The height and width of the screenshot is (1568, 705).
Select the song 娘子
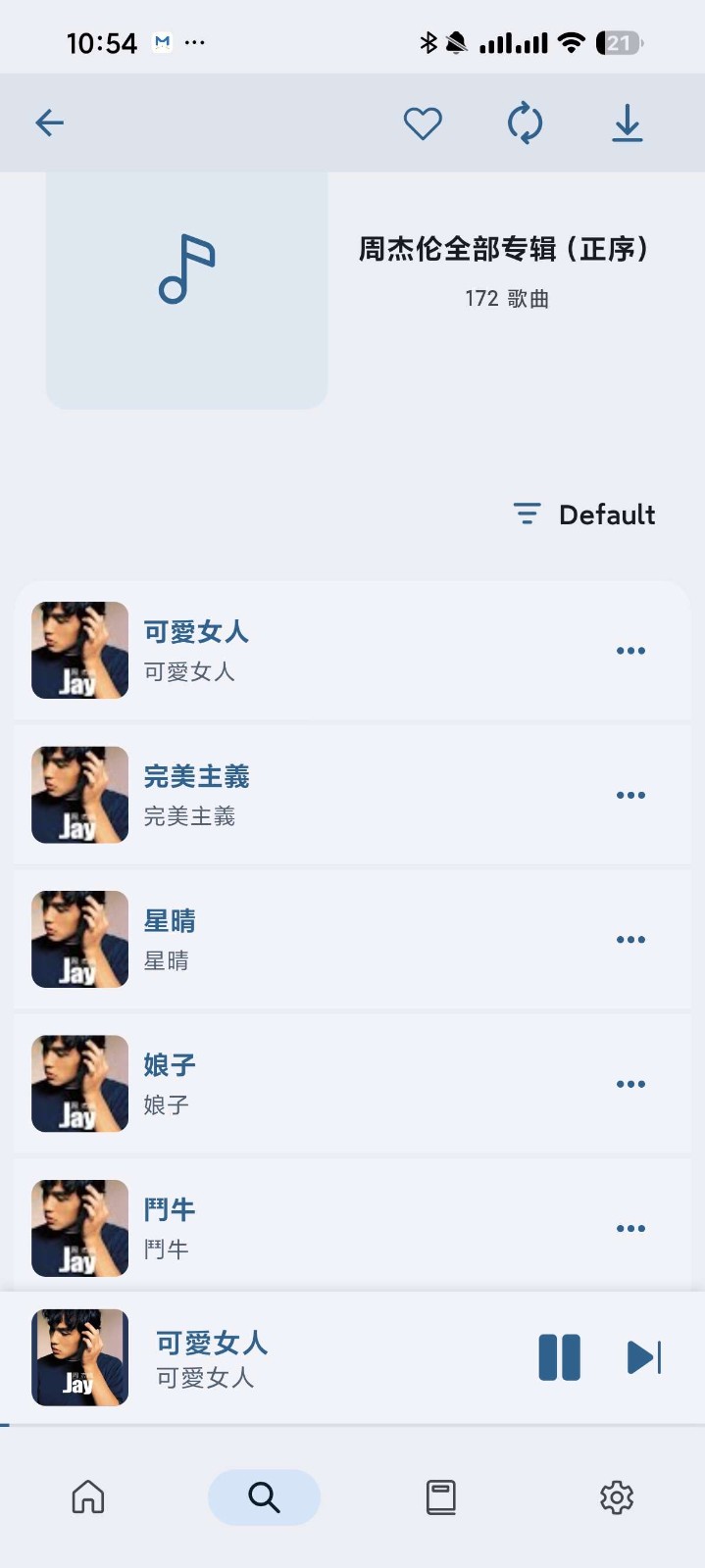(294, 1084)
